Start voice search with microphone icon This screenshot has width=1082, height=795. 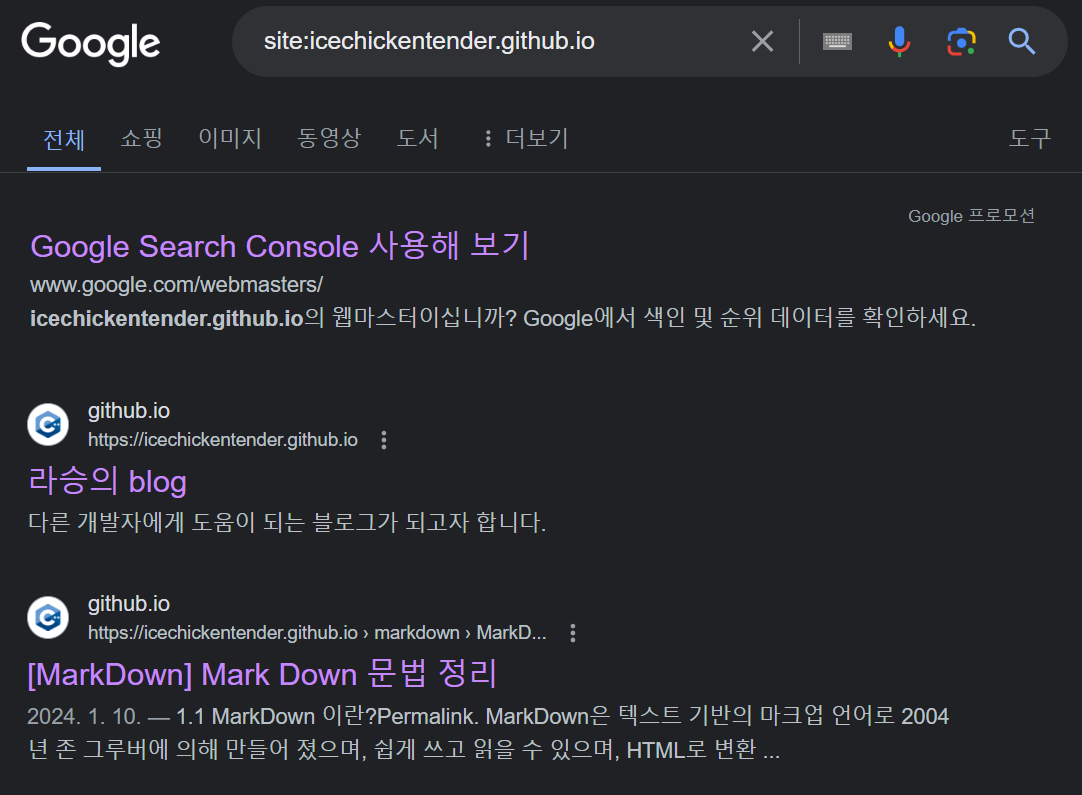(898, 41)
